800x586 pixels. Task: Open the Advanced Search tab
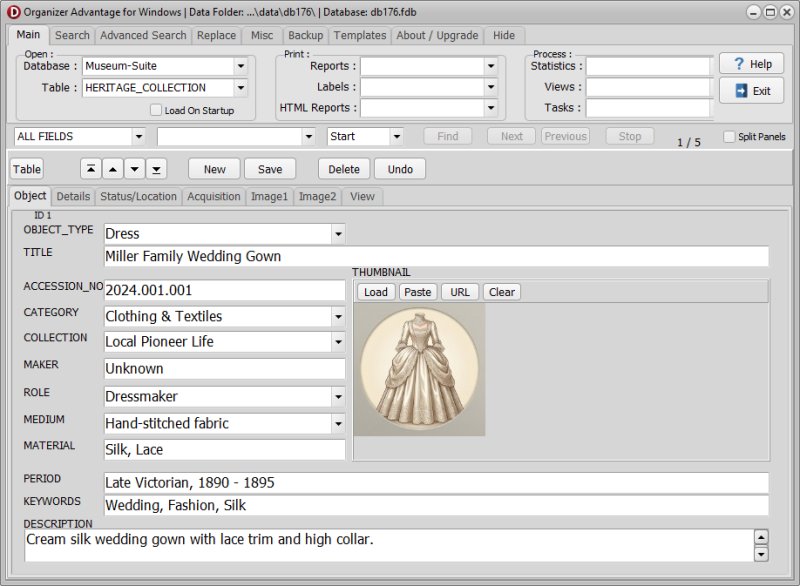click(143, 35)
